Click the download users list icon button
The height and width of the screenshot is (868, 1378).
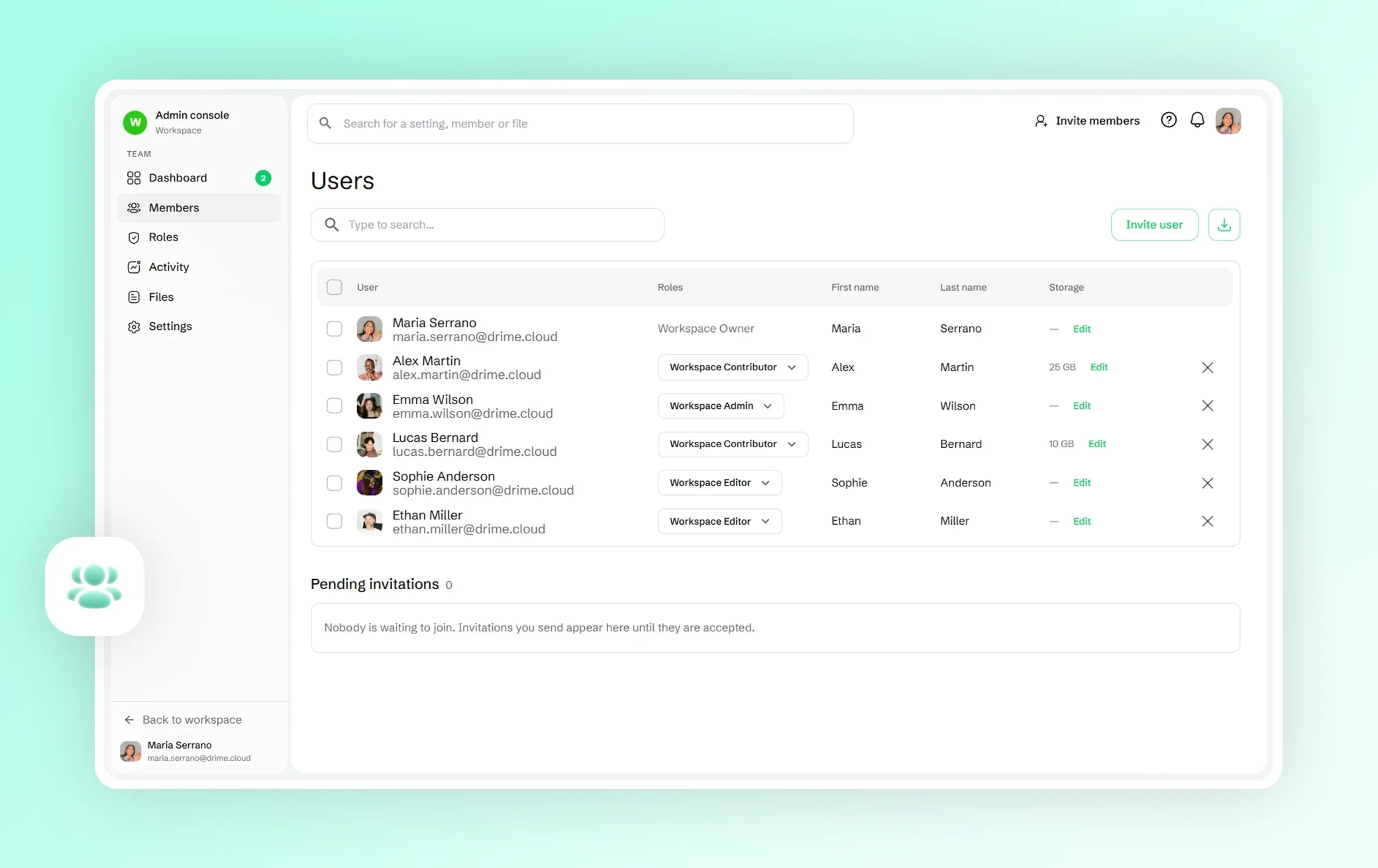1224,225
